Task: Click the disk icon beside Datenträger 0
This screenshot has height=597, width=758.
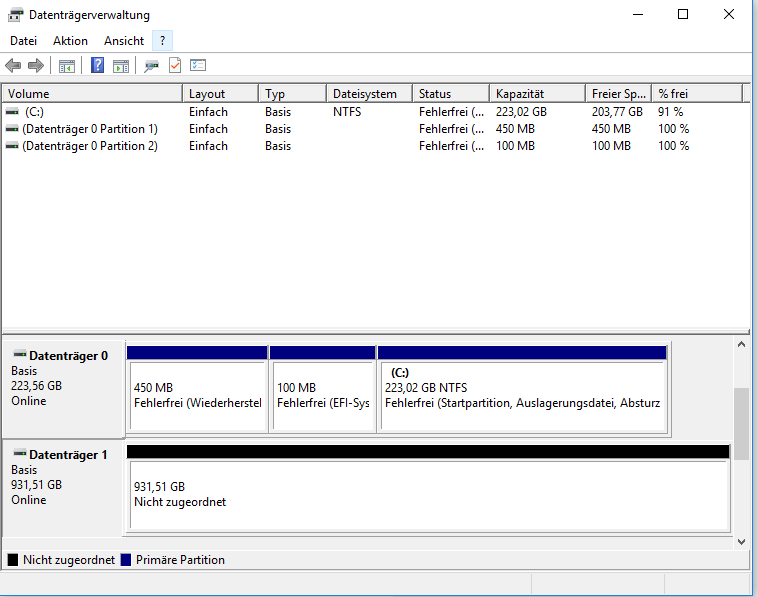Action: tap(20, 354)
